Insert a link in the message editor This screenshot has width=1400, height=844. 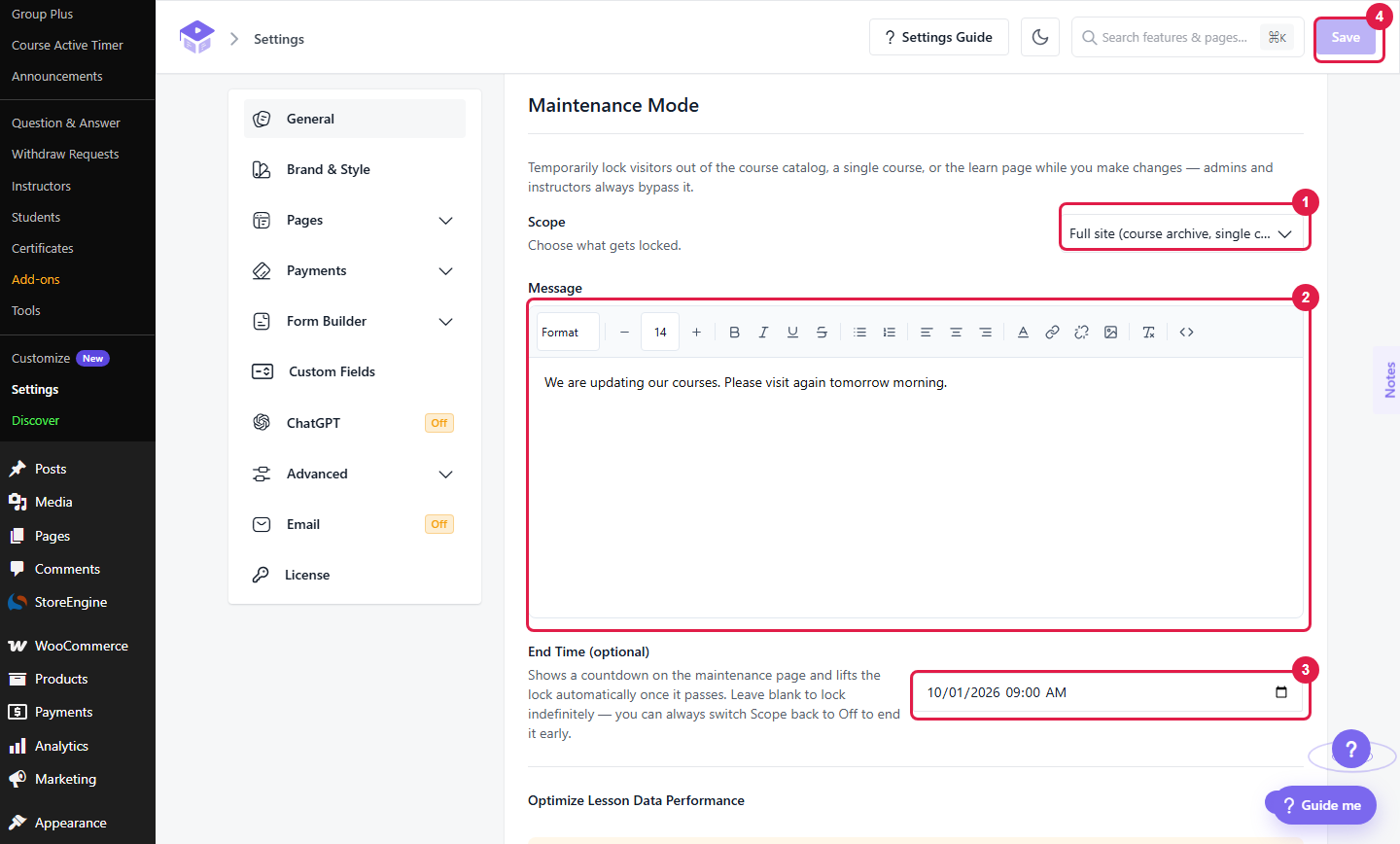pyautogui.click(x=1053, y=333)
